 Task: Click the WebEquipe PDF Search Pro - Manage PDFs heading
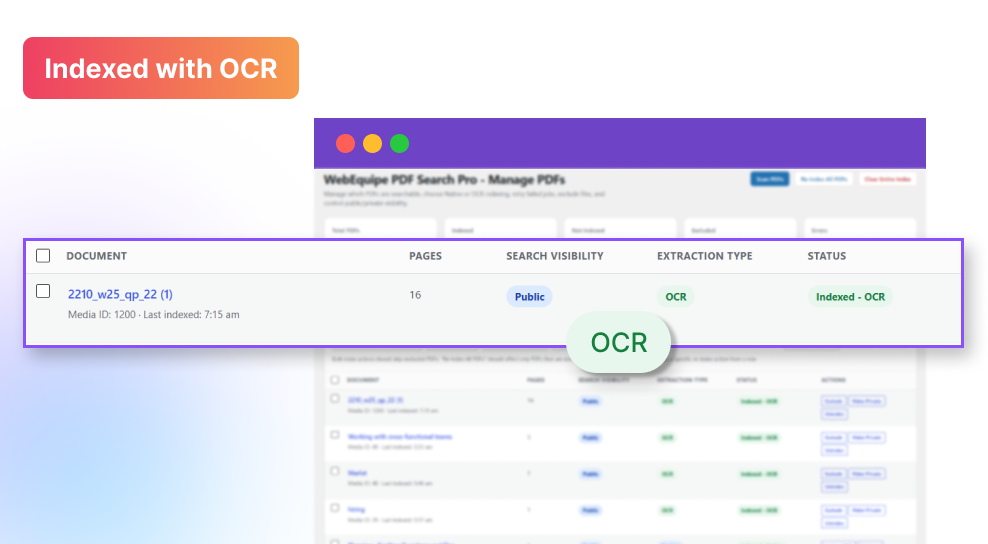click(x=444, y=180)
